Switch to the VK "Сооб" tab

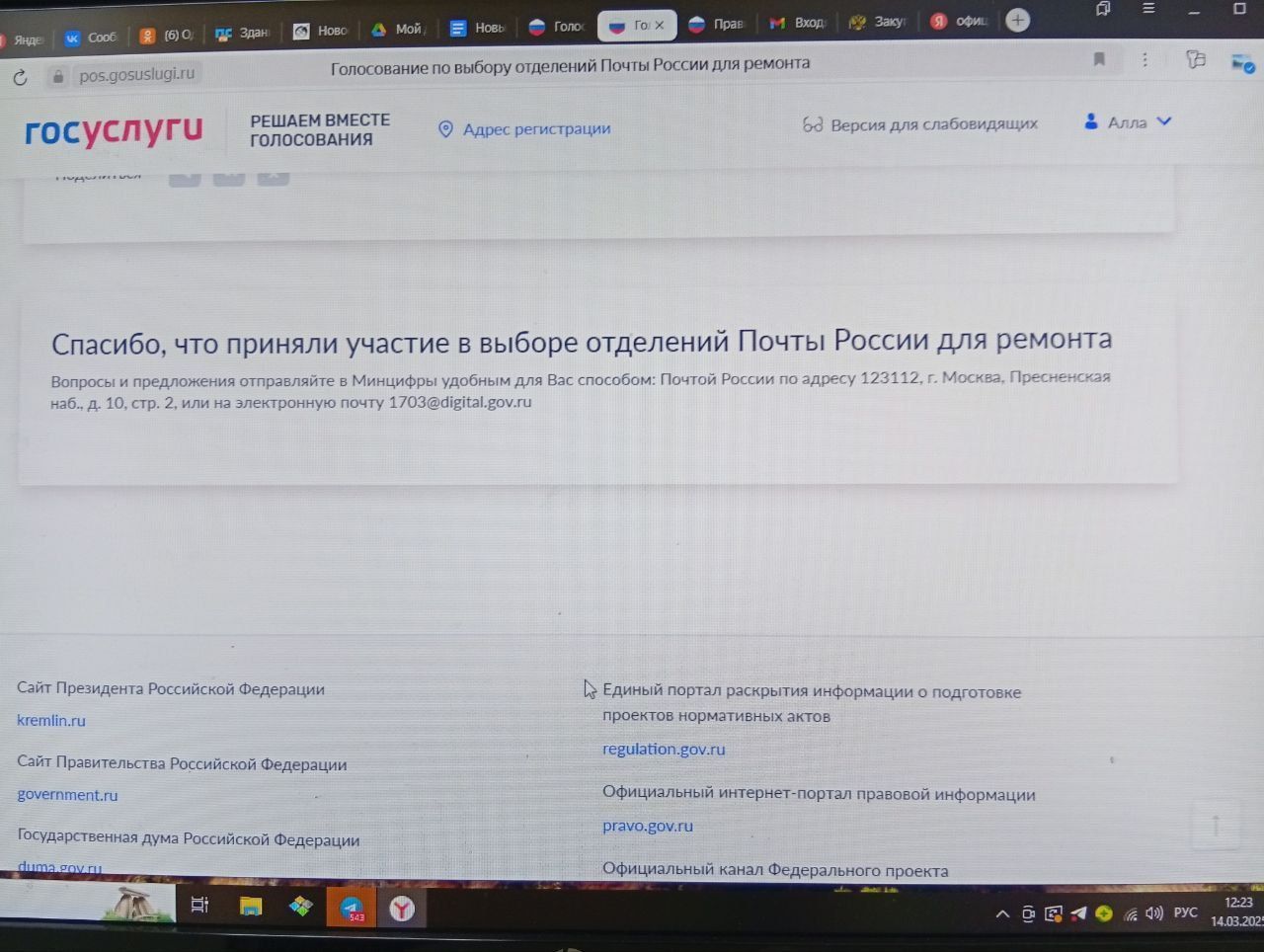90,38
